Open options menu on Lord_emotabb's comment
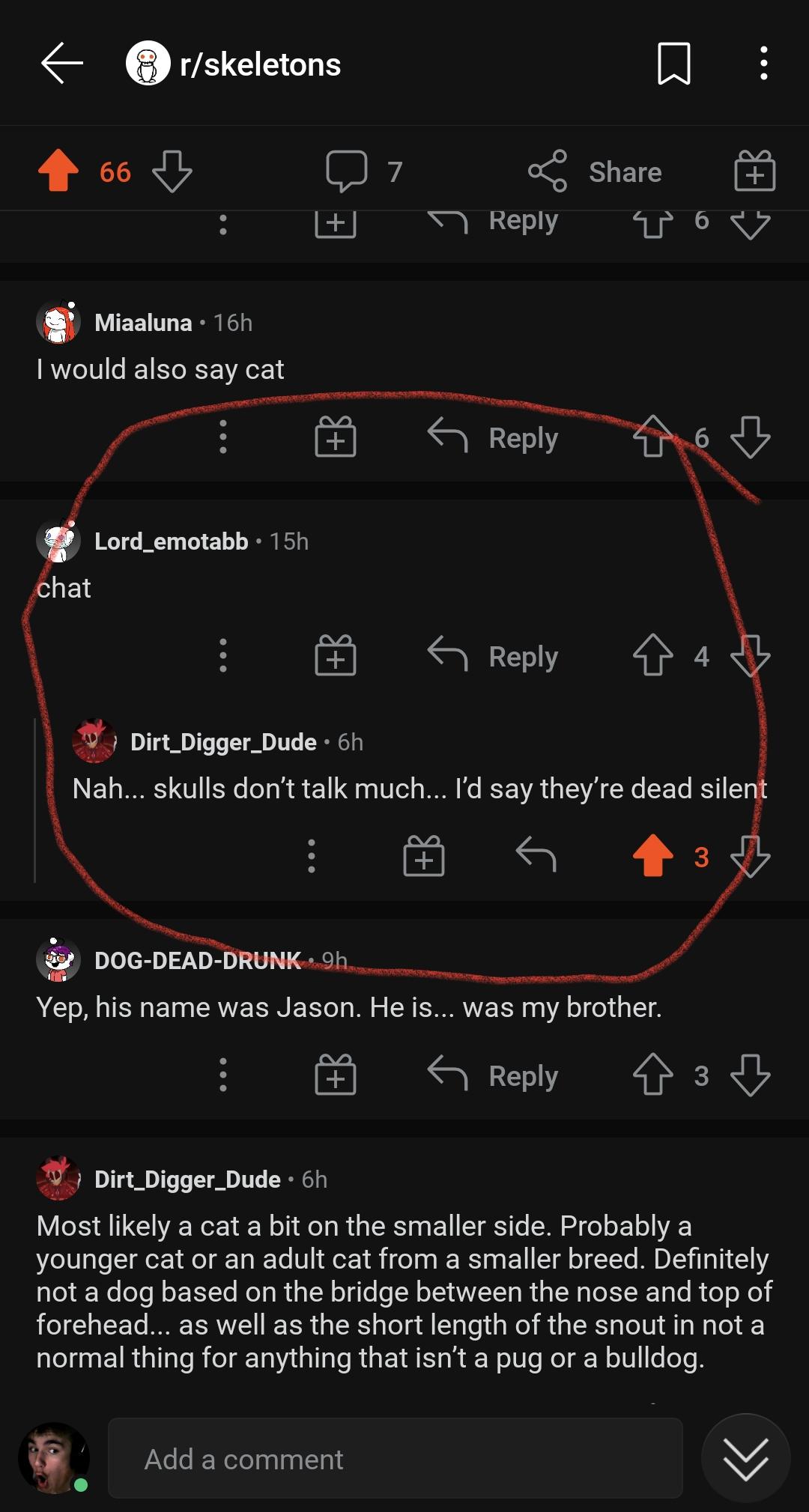Viewport: 809px width, 1512px height. point(222,656)
